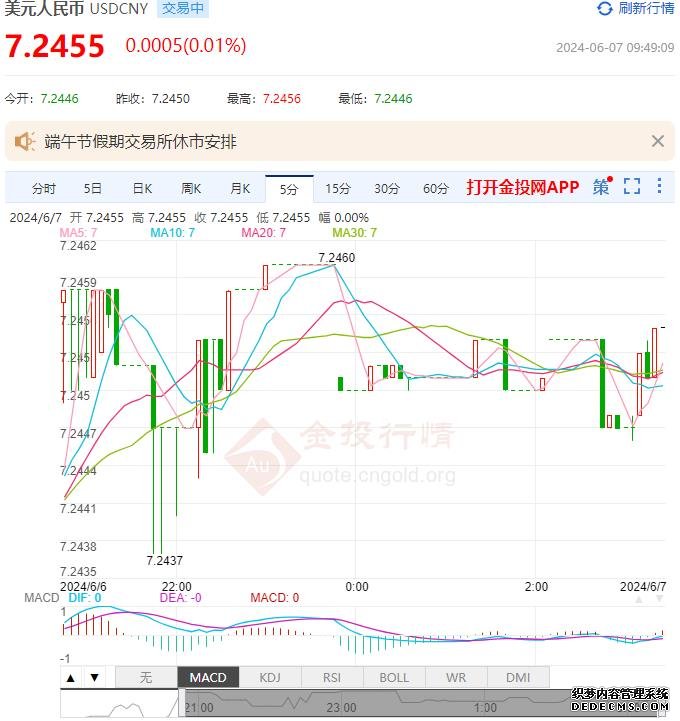Click the MA20 legend label
Screen dimensions: 680x721
pyautogui.click(x=263, y=233)
